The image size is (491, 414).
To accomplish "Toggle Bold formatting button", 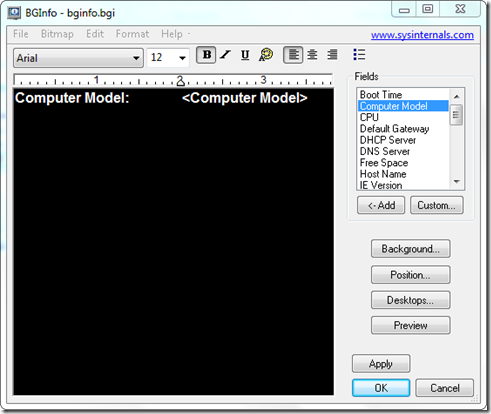I will click(206, 55).
